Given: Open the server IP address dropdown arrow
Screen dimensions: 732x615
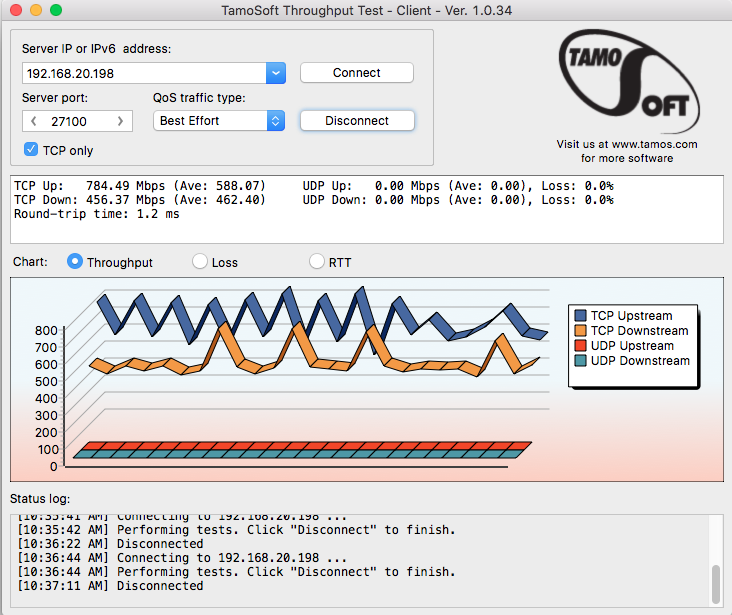Looking at the screenshot, I should [275, 73].
